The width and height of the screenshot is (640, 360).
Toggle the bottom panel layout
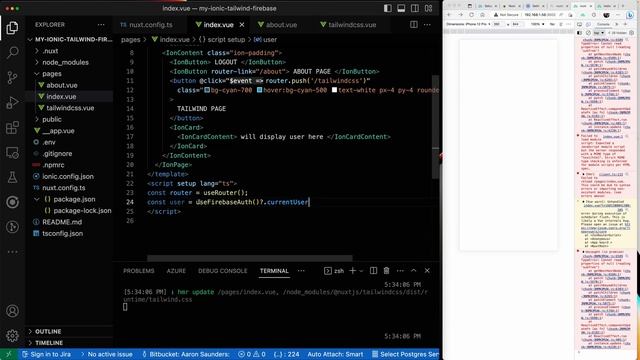401,8
